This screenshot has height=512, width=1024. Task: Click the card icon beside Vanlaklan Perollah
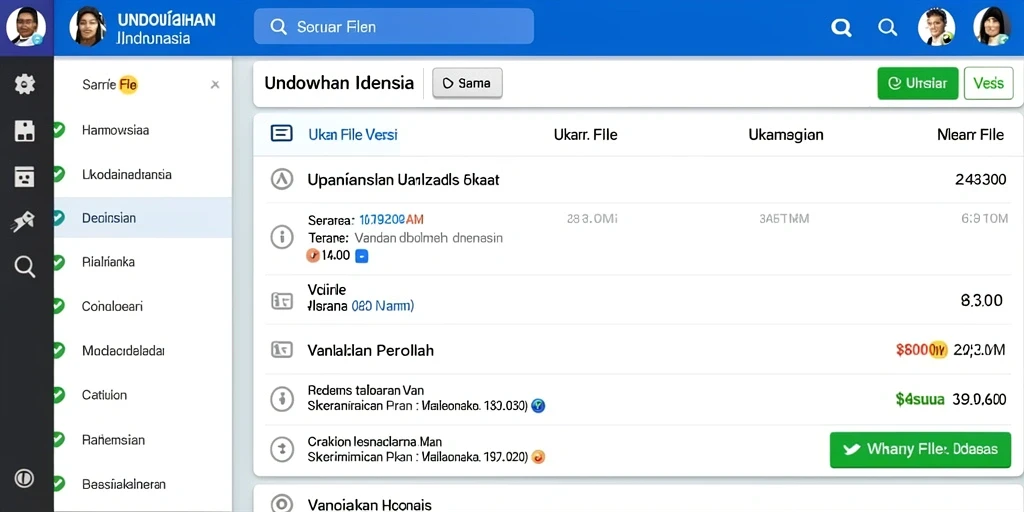(x=281, y=350)
